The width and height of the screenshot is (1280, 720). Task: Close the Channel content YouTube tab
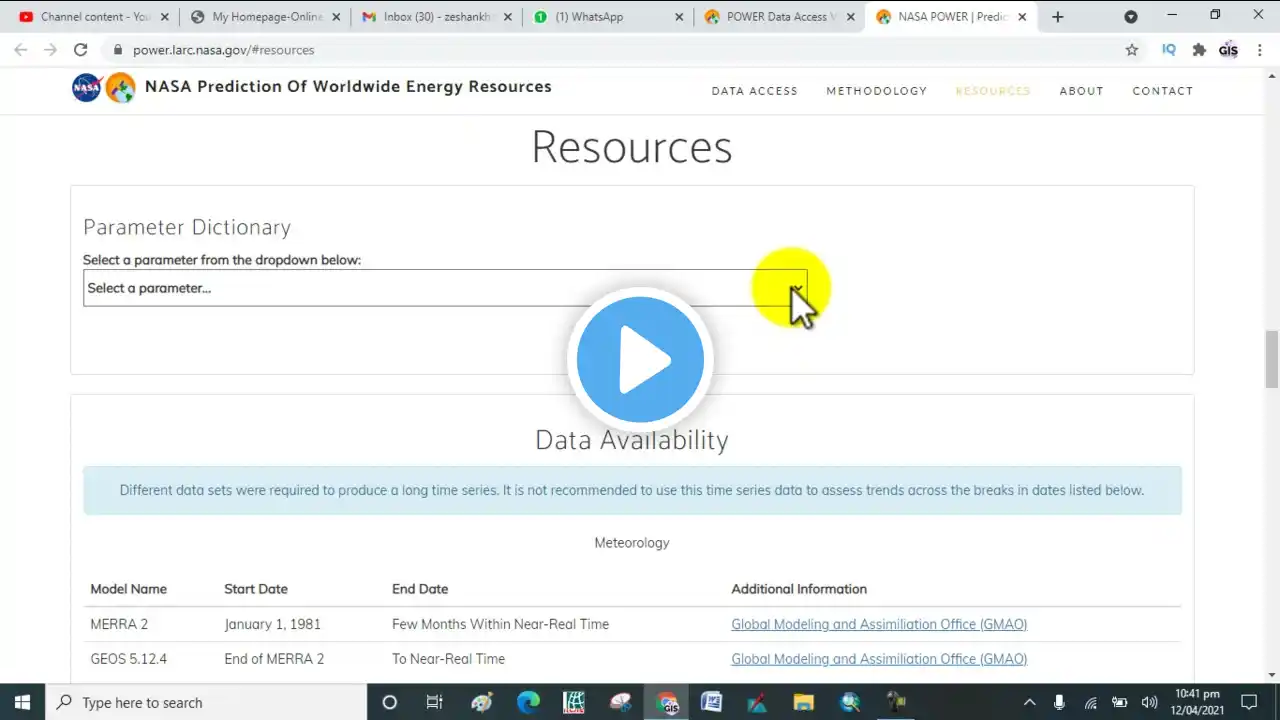(x=165, y=17)
